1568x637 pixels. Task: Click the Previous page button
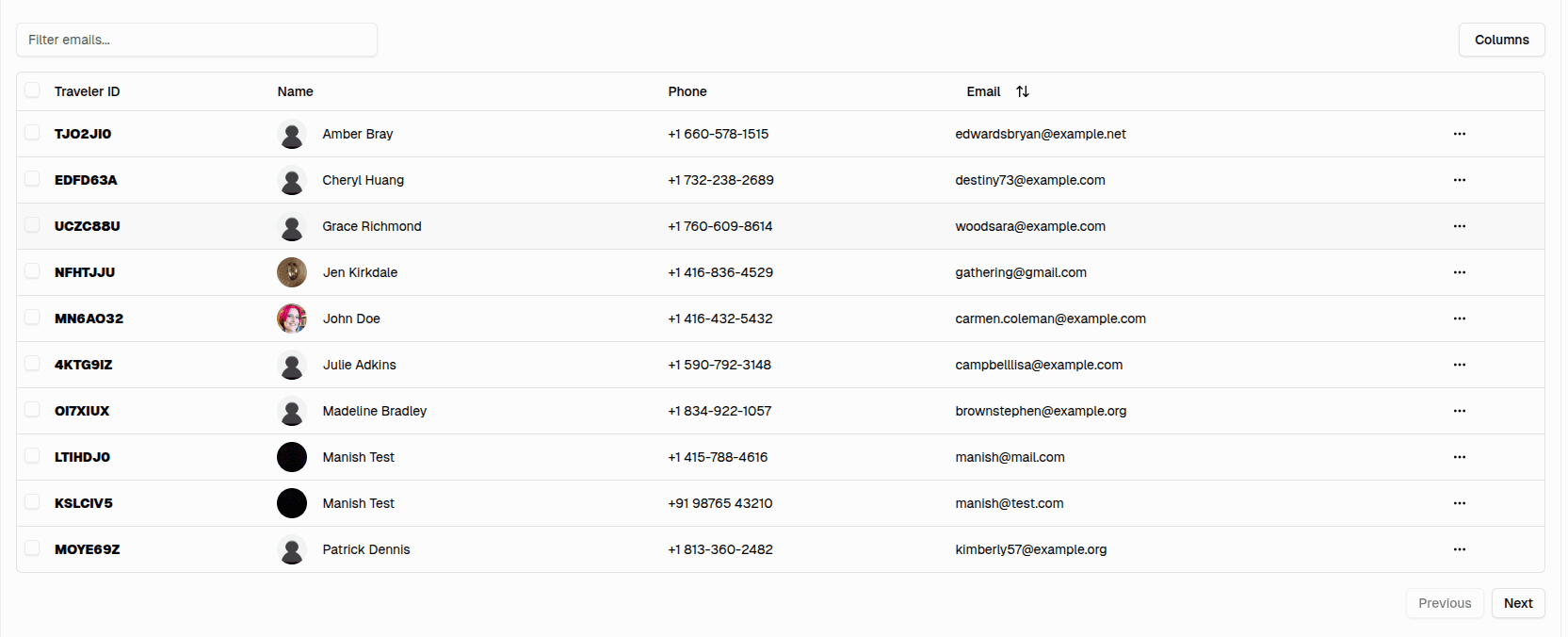click(x=1444, y=603)
